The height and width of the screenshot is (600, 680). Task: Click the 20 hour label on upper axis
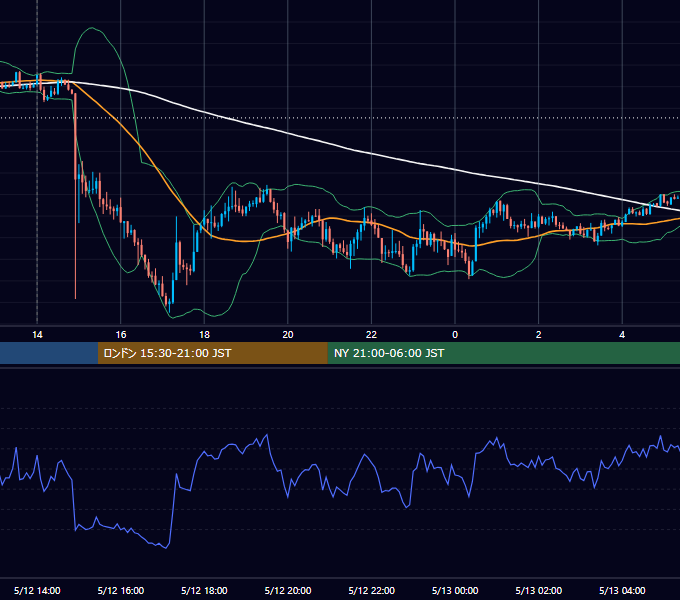click(x=288, y=335)
